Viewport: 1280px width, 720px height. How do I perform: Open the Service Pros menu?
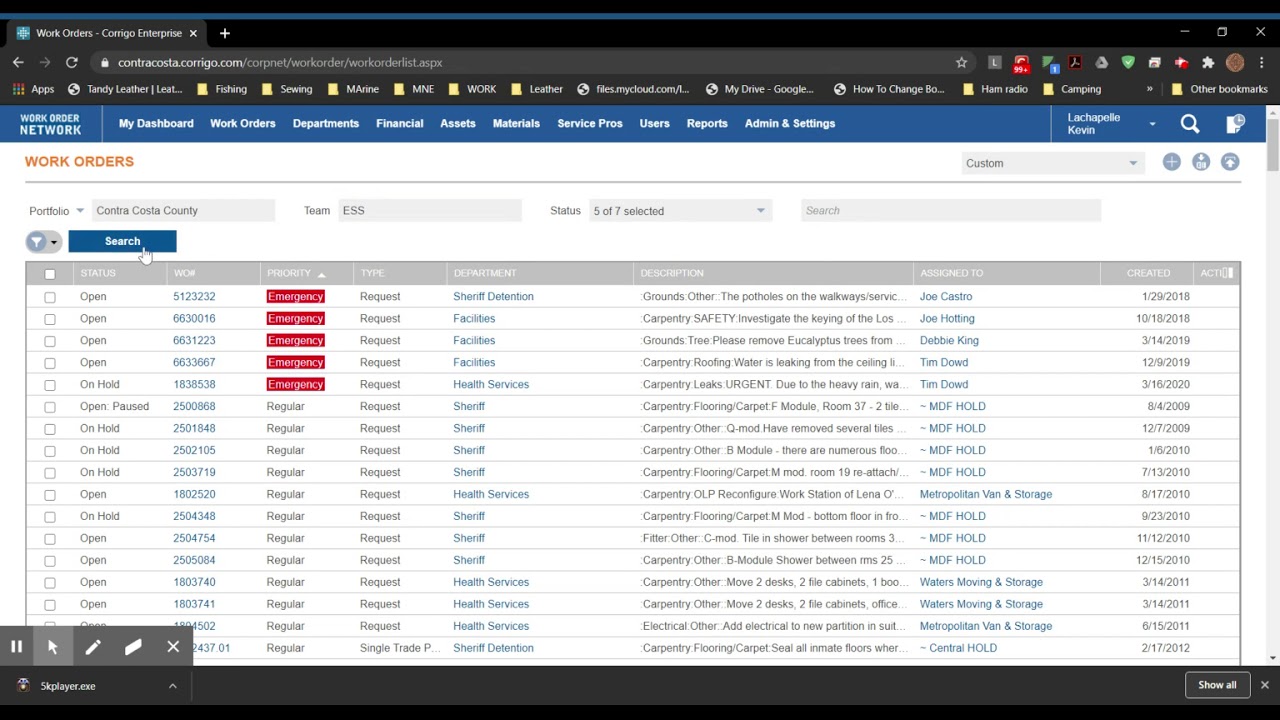tap(589, 124)
